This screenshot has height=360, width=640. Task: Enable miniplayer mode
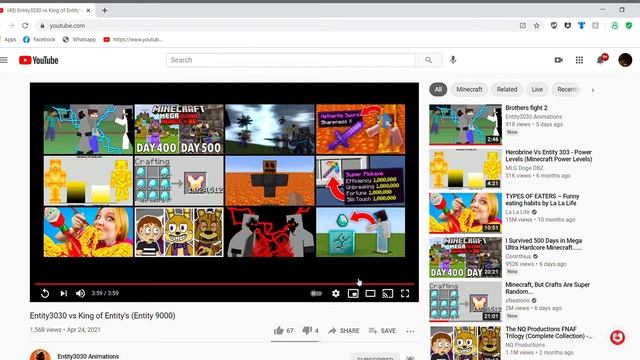click(x=353, y=293)
